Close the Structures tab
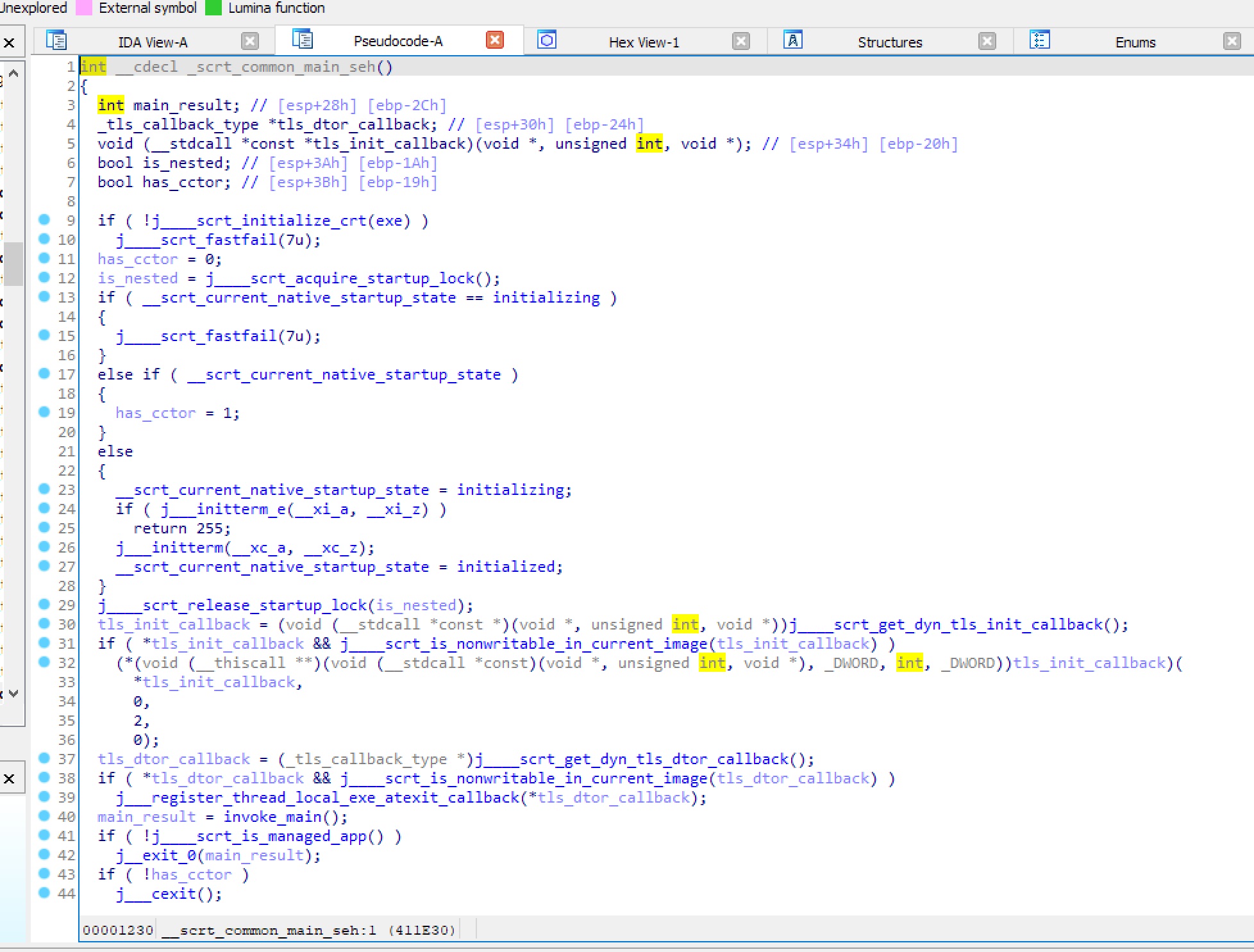This screenshot has height=952, width=1254. click(x=987, y=42)
